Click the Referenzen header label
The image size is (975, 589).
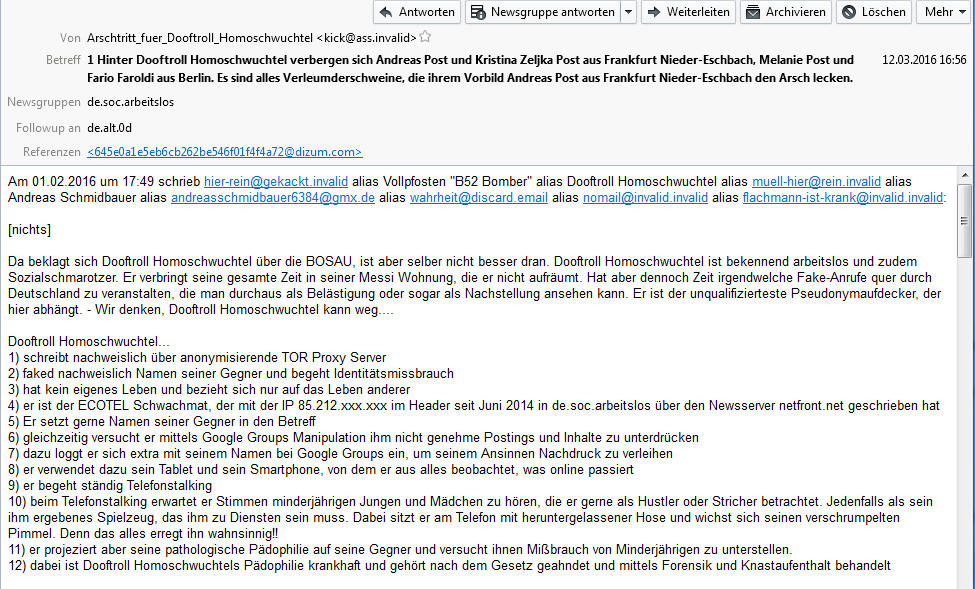tap(52, 152)
